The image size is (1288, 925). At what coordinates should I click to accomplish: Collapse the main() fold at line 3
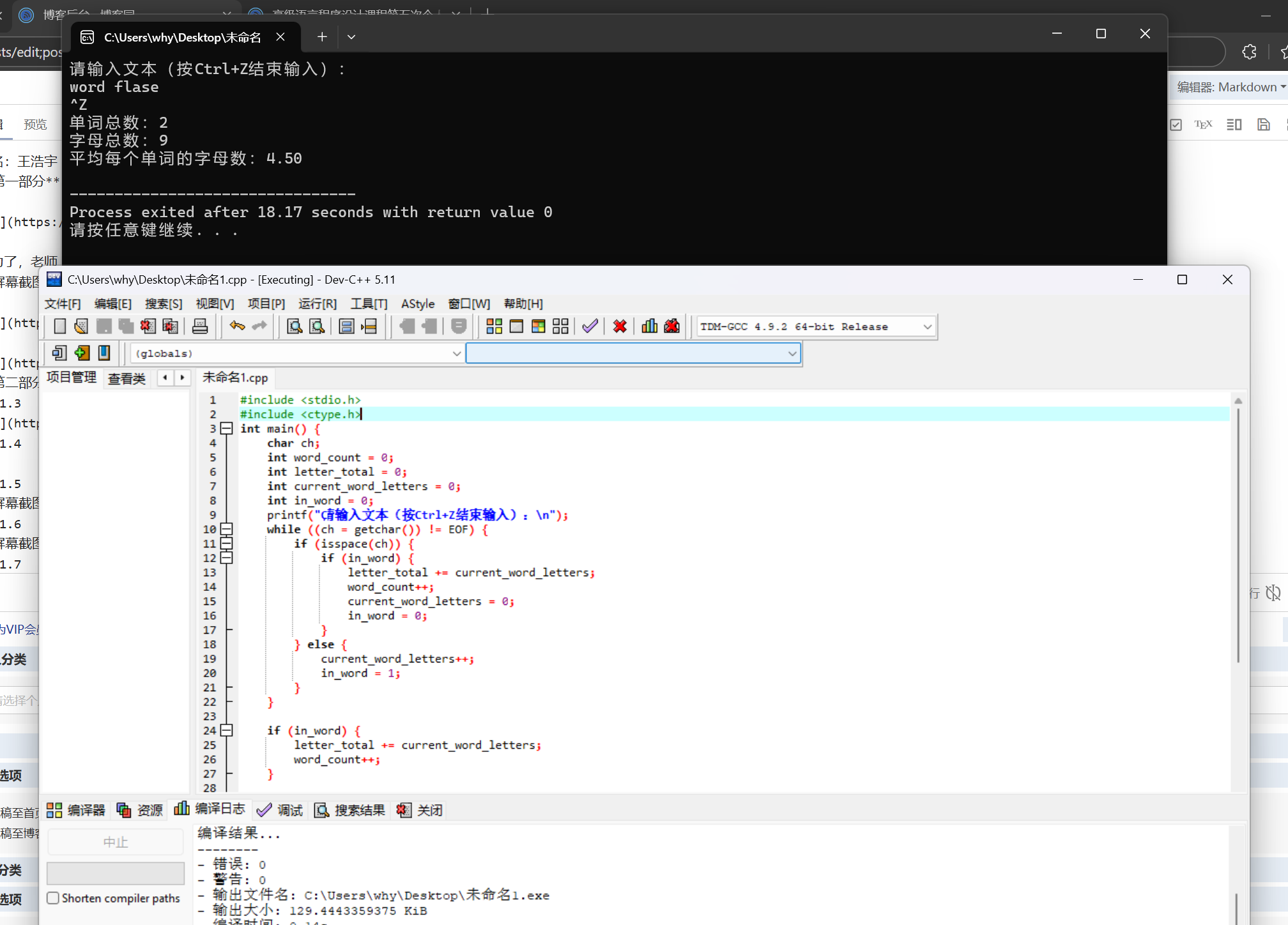226,429
